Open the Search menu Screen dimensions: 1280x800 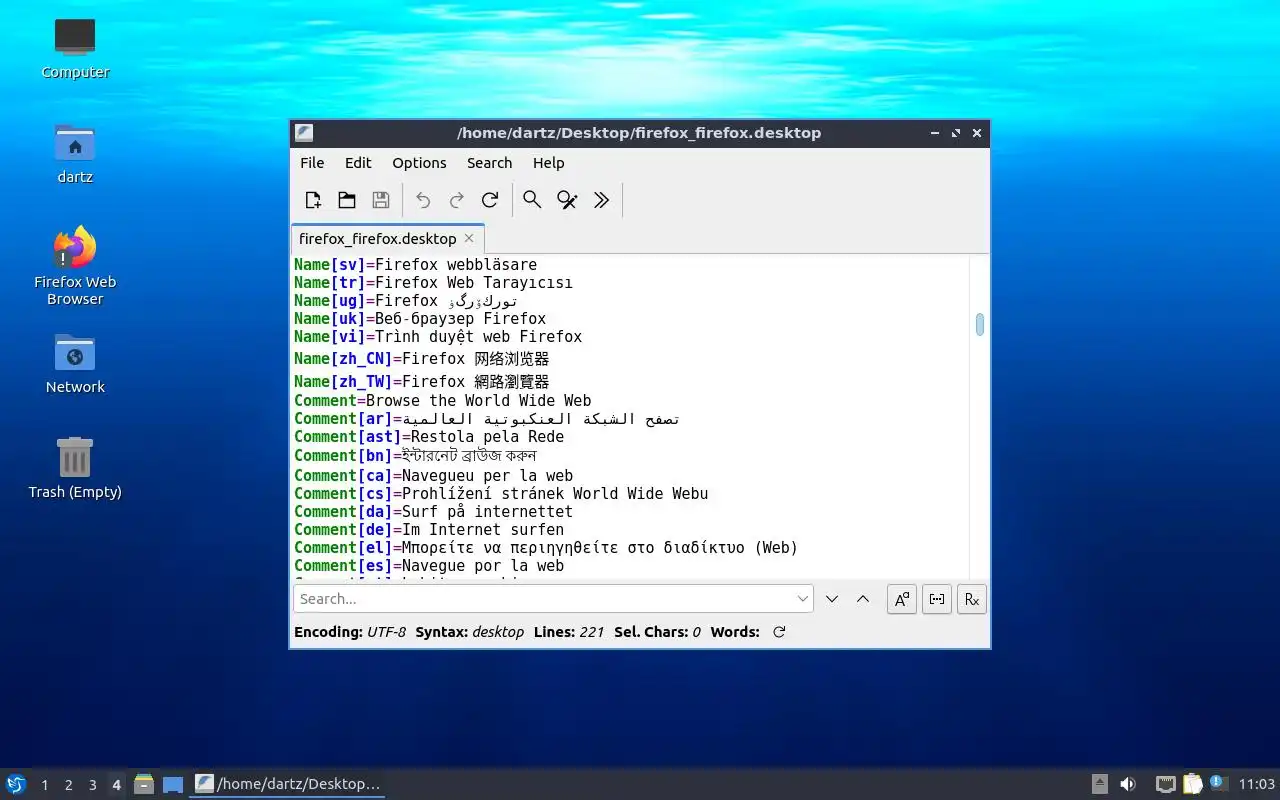coord(489,163)
